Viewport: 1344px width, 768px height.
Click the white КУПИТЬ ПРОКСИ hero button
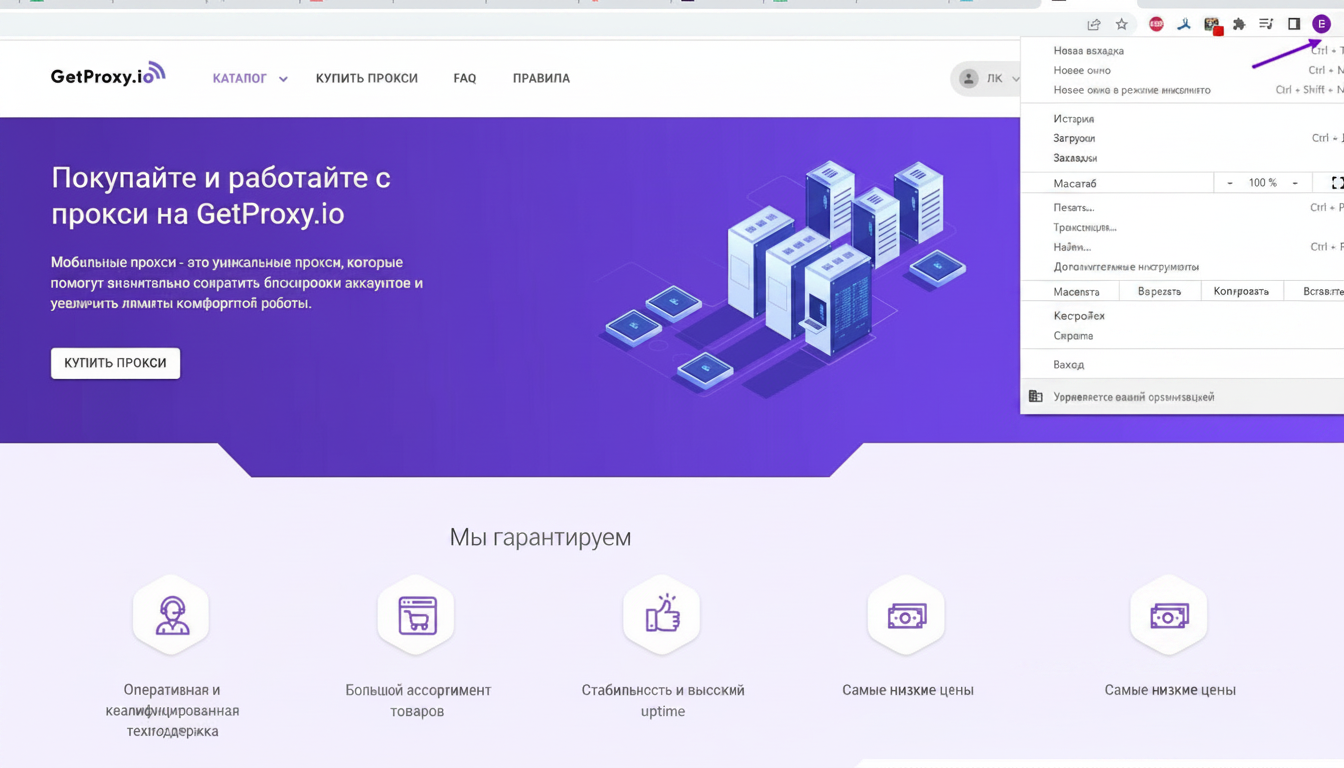[116, 363]
